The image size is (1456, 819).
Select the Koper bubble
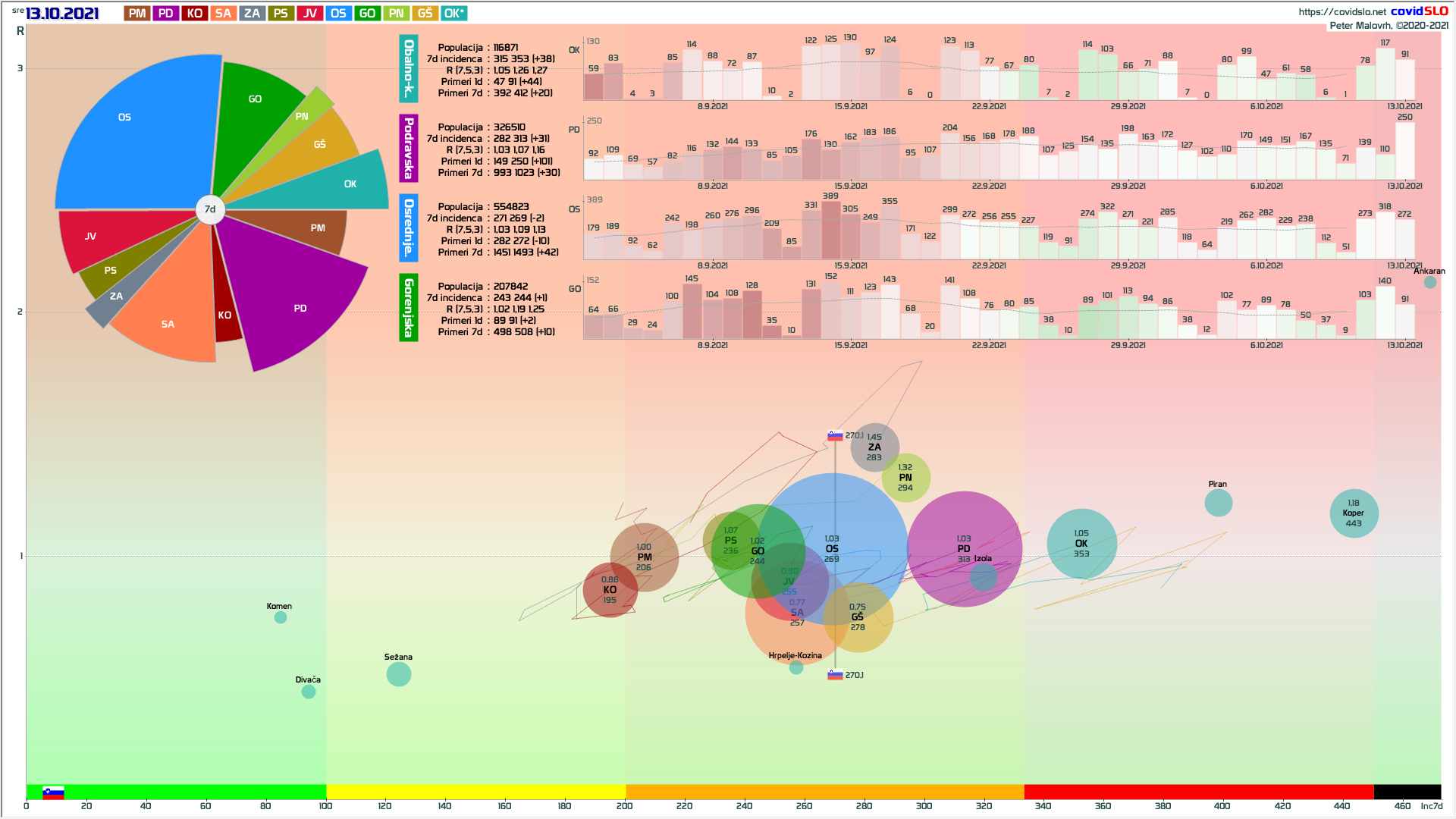1354,513
